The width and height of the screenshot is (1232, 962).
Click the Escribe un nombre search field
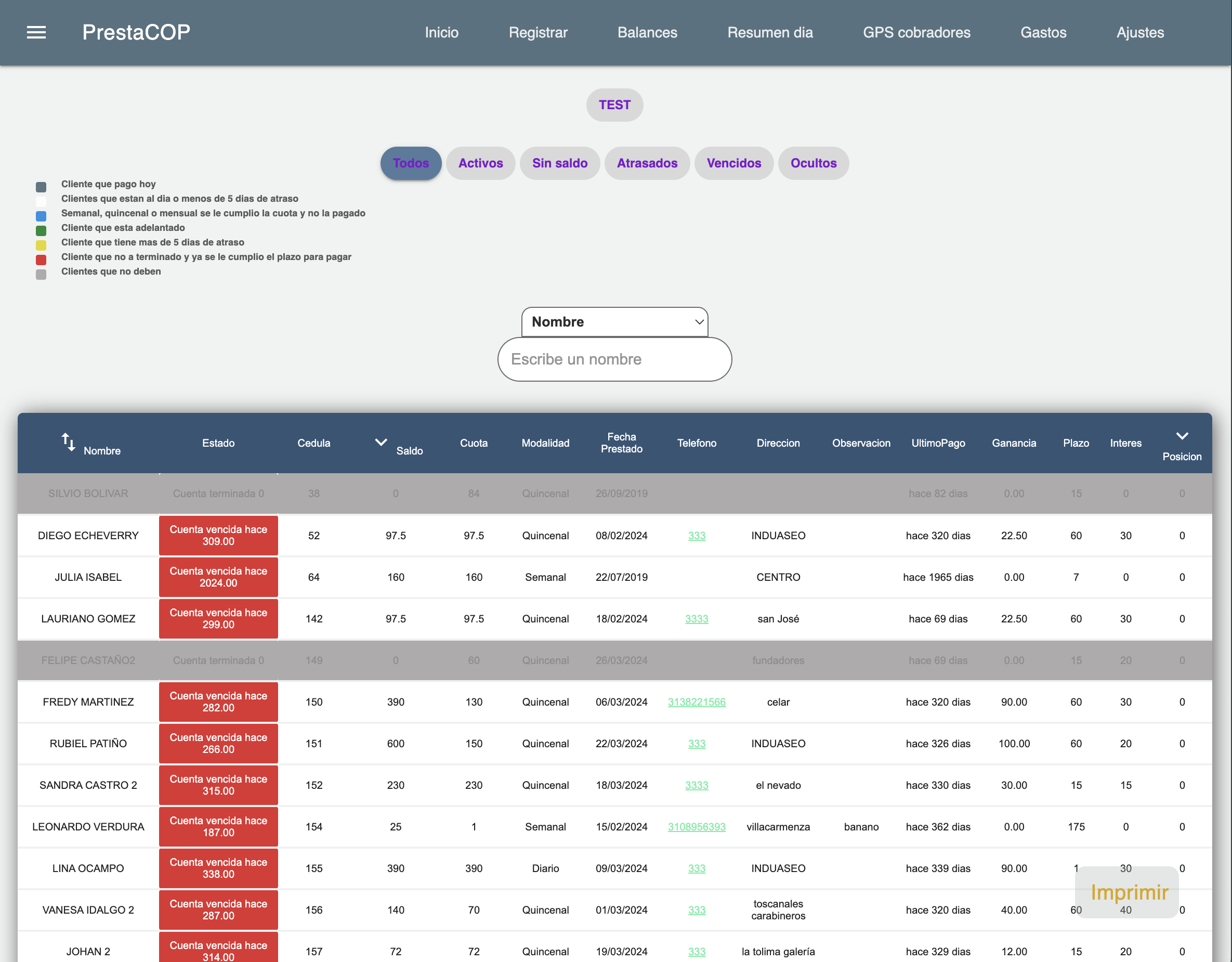tap(614, 359)
